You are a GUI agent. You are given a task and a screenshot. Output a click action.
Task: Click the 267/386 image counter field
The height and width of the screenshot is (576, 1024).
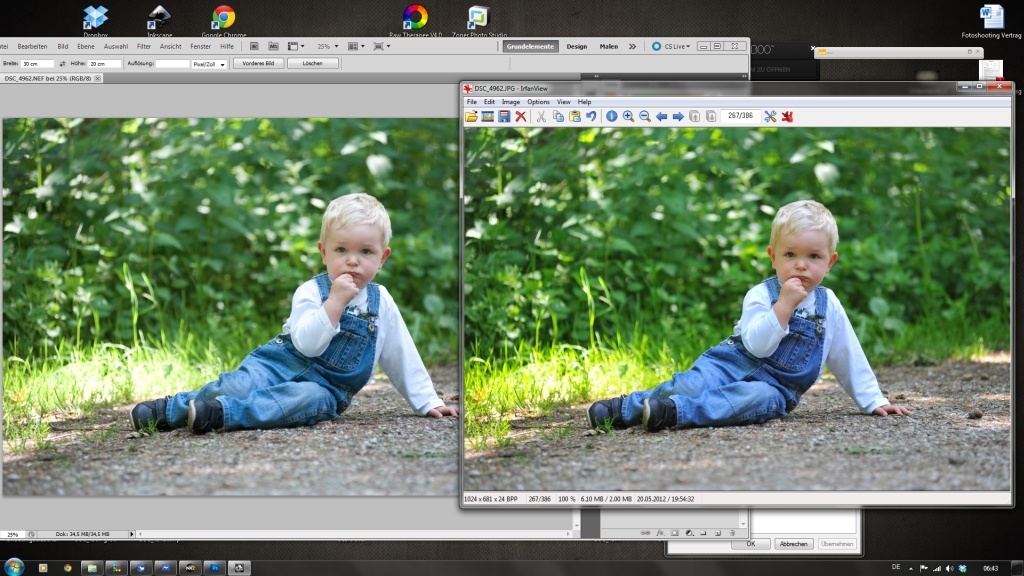tap(741, 116)
